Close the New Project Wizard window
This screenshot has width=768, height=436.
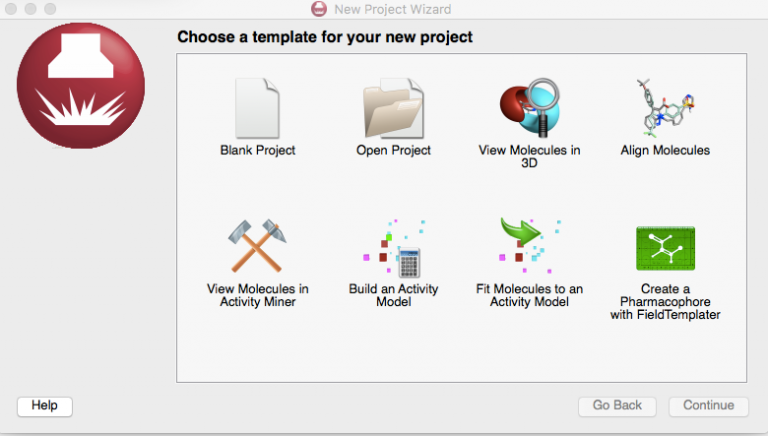point(12,9)
